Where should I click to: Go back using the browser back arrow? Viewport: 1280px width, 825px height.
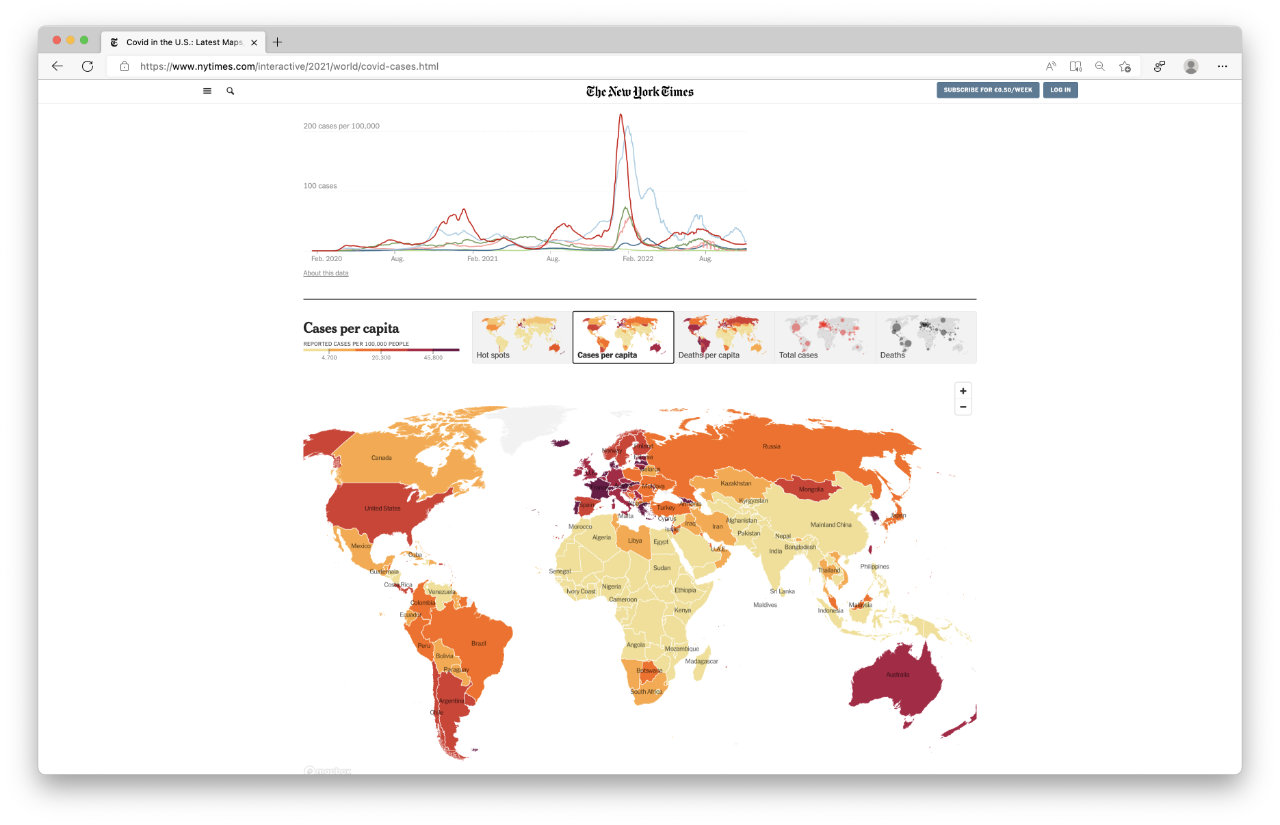click(x=57, y=66)
